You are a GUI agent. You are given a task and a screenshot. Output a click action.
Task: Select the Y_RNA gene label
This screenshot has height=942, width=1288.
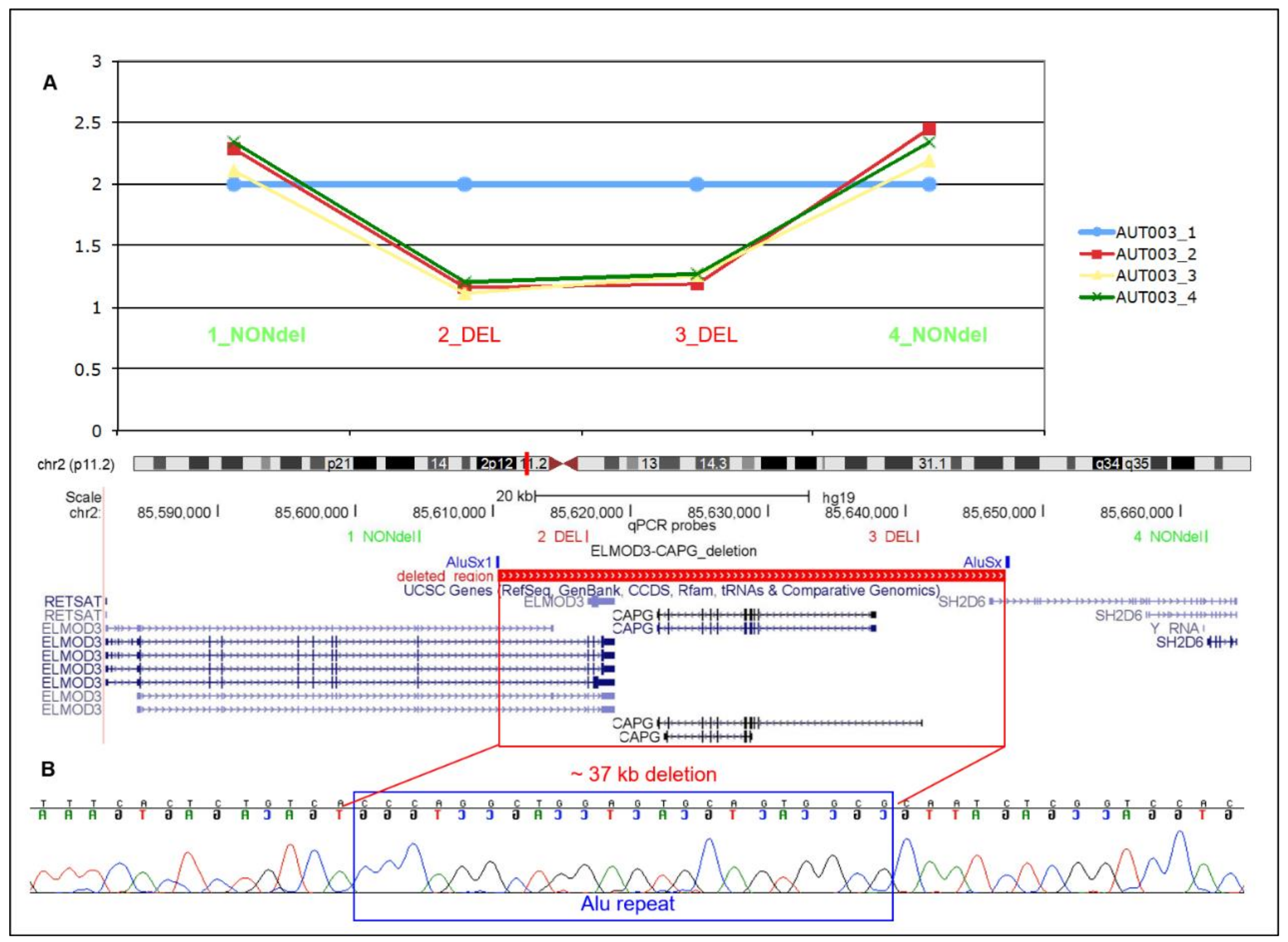(x=1175, y=628)
